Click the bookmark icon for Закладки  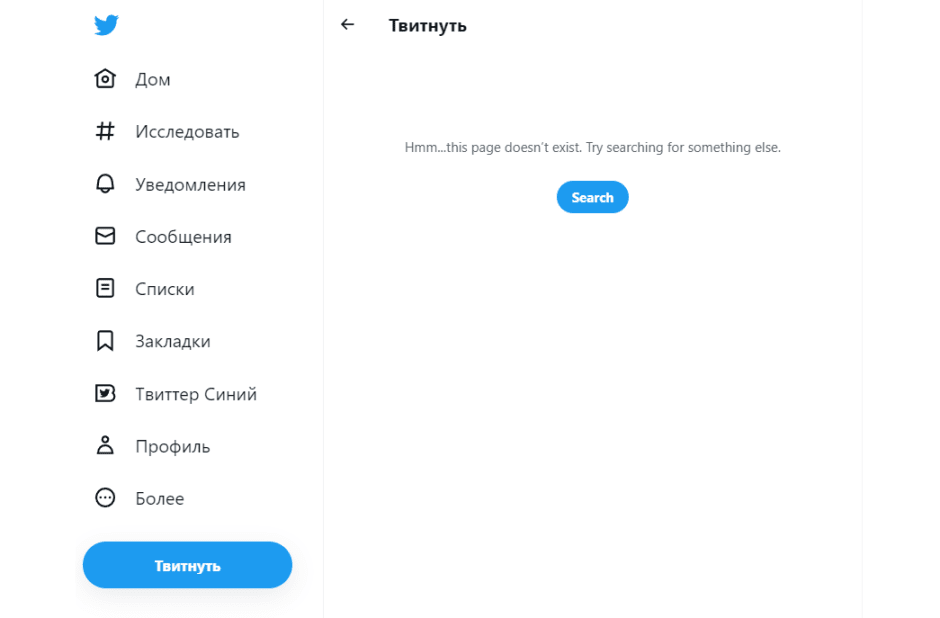(x=105, y=341)
